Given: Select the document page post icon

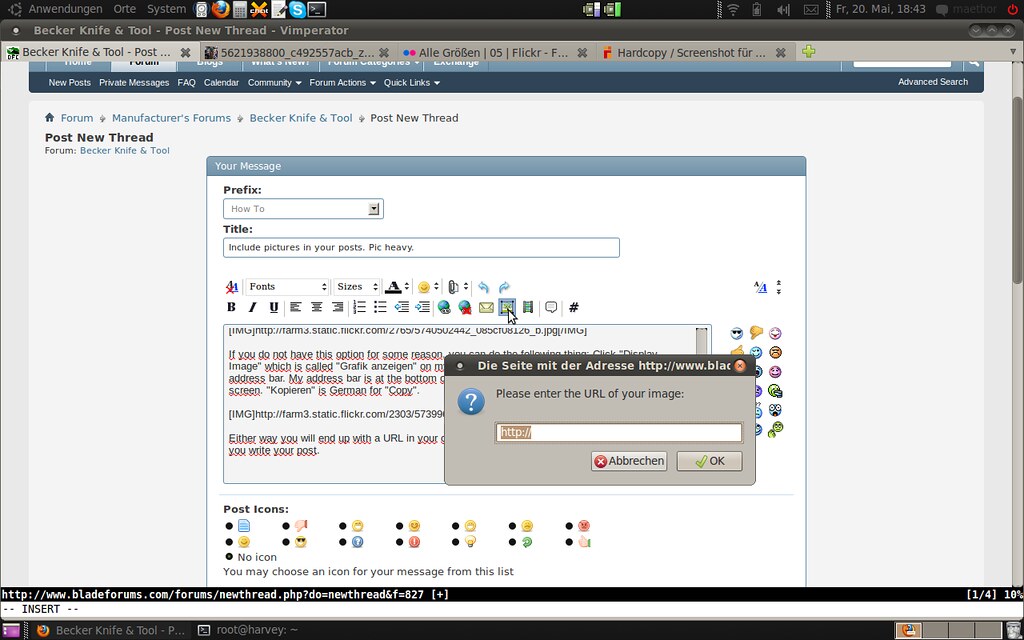Looking at the screenshot, I should click(244, 526).
